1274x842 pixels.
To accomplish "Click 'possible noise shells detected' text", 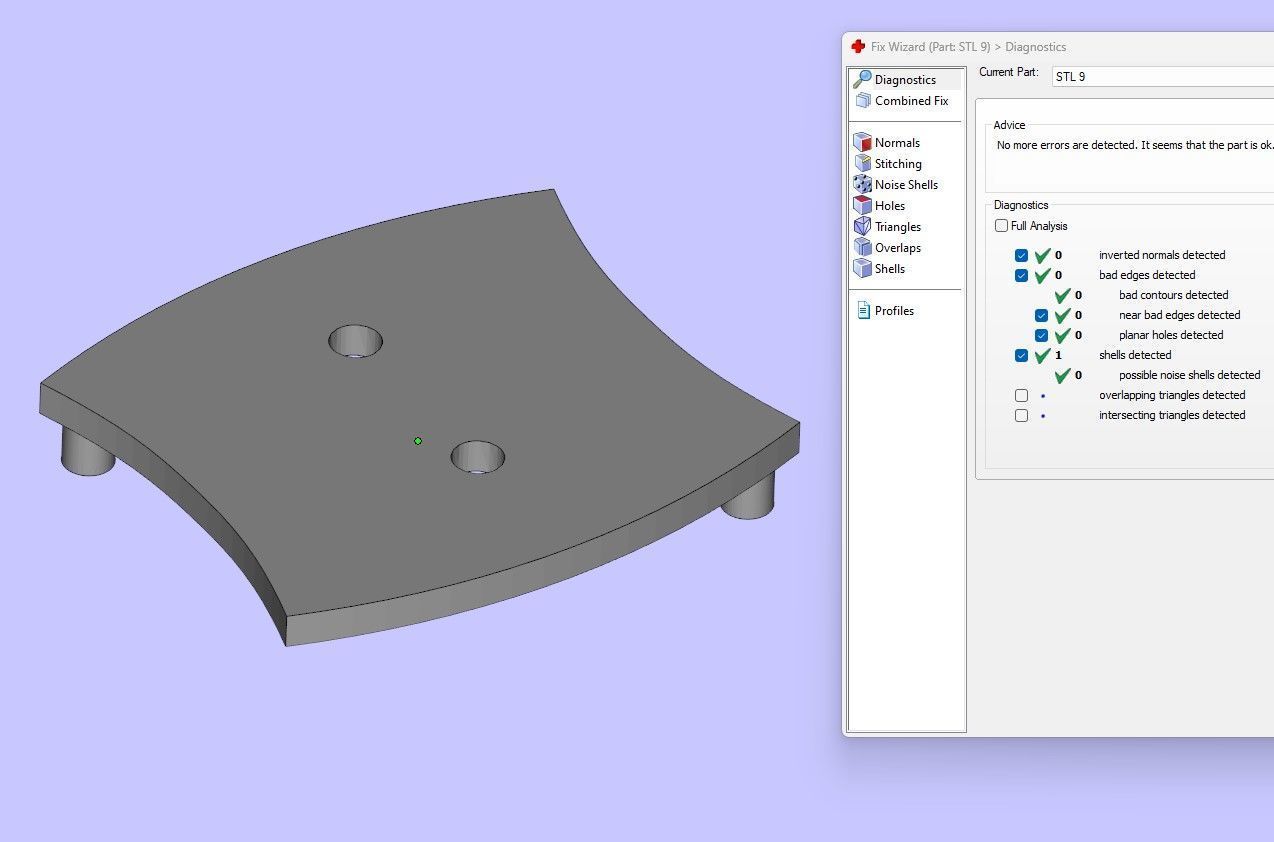I will tap(1190, 375).
